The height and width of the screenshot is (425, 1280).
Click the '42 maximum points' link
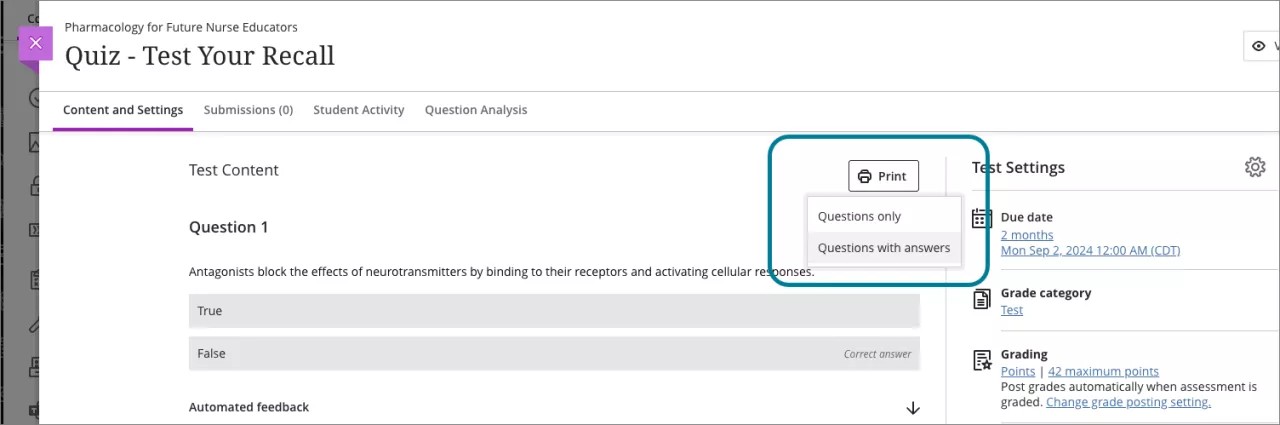[x=1103, y=371]
